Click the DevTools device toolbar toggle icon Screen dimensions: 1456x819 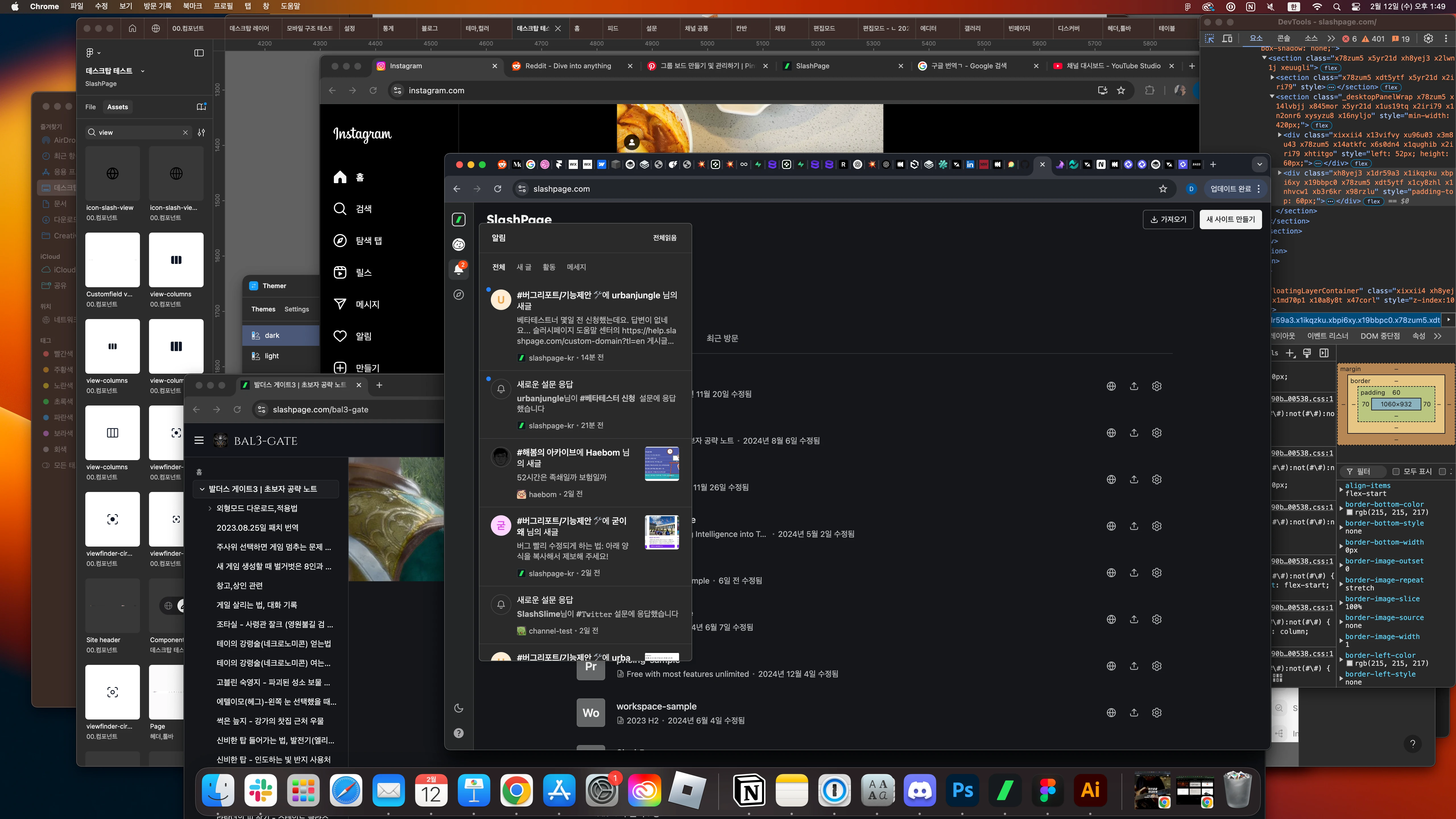click(x=1227, y=38)
